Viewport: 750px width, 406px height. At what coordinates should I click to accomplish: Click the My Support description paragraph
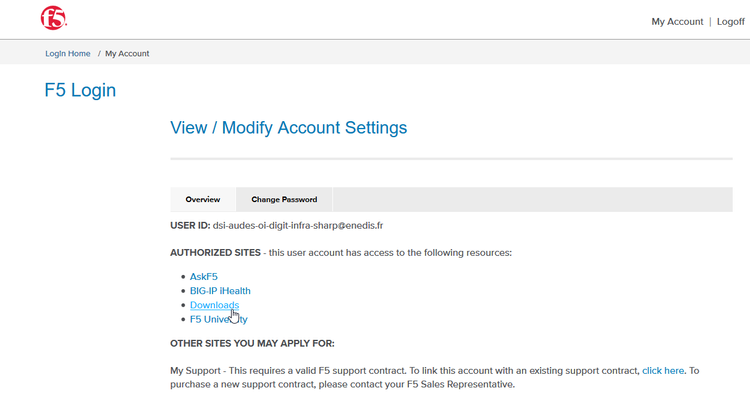[x=400, y=377]
